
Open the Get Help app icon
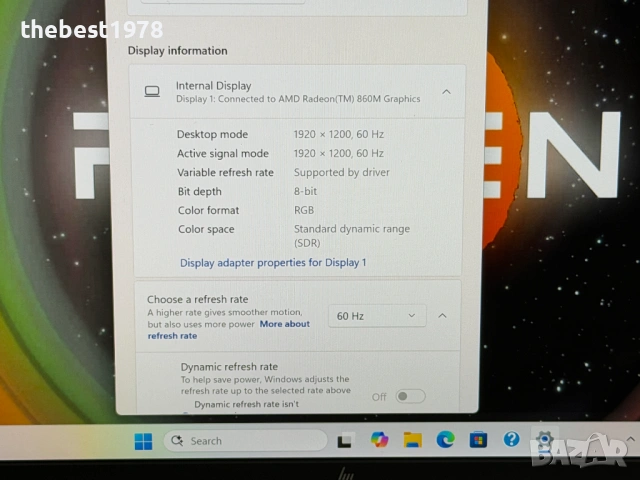[511, 439]
